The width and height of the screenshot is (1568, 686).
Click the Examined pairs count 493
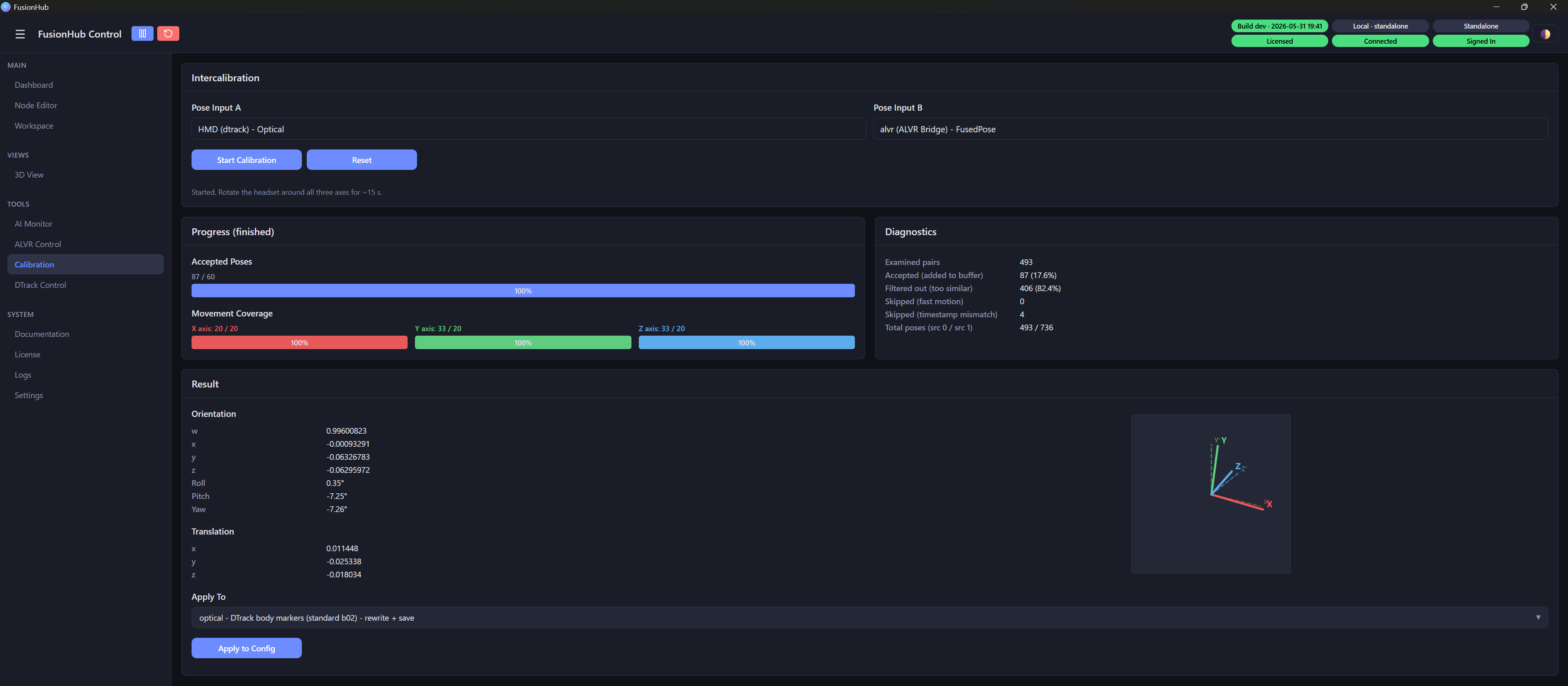tap(1026, 262)
